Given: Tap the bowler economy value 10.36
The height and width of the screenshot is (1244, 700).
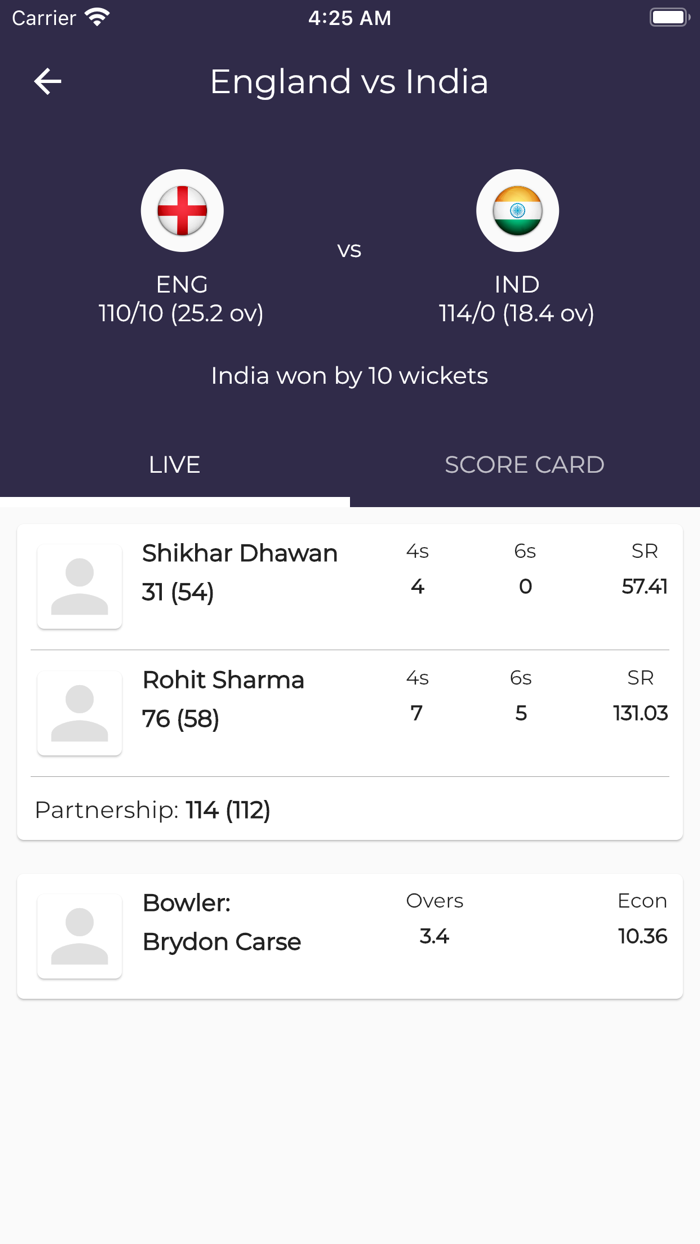Looking at the screenshot, I should click(x=642, y=937).
